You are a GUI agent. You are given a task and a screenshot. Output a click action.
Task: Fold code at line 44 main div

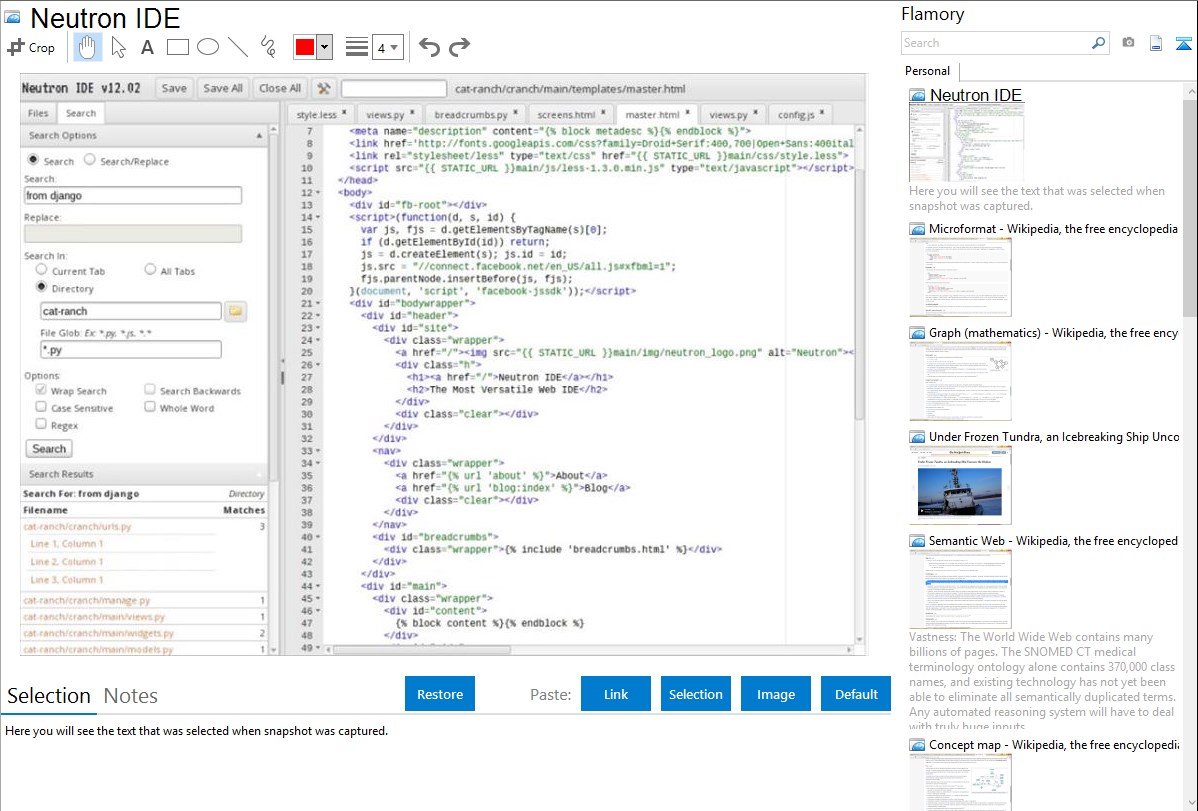pyautogui.click(x=318, y=586)
